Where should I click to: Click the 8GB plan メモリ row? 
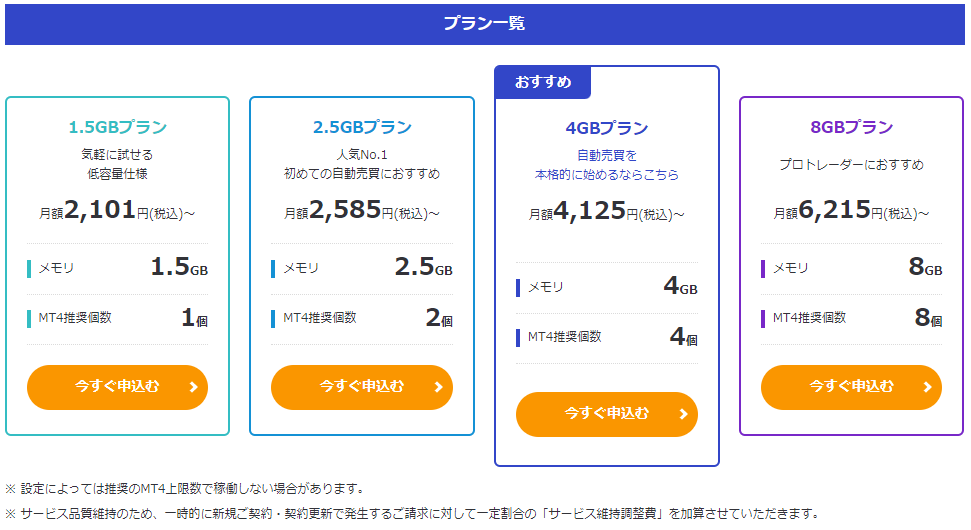point(851,268)
